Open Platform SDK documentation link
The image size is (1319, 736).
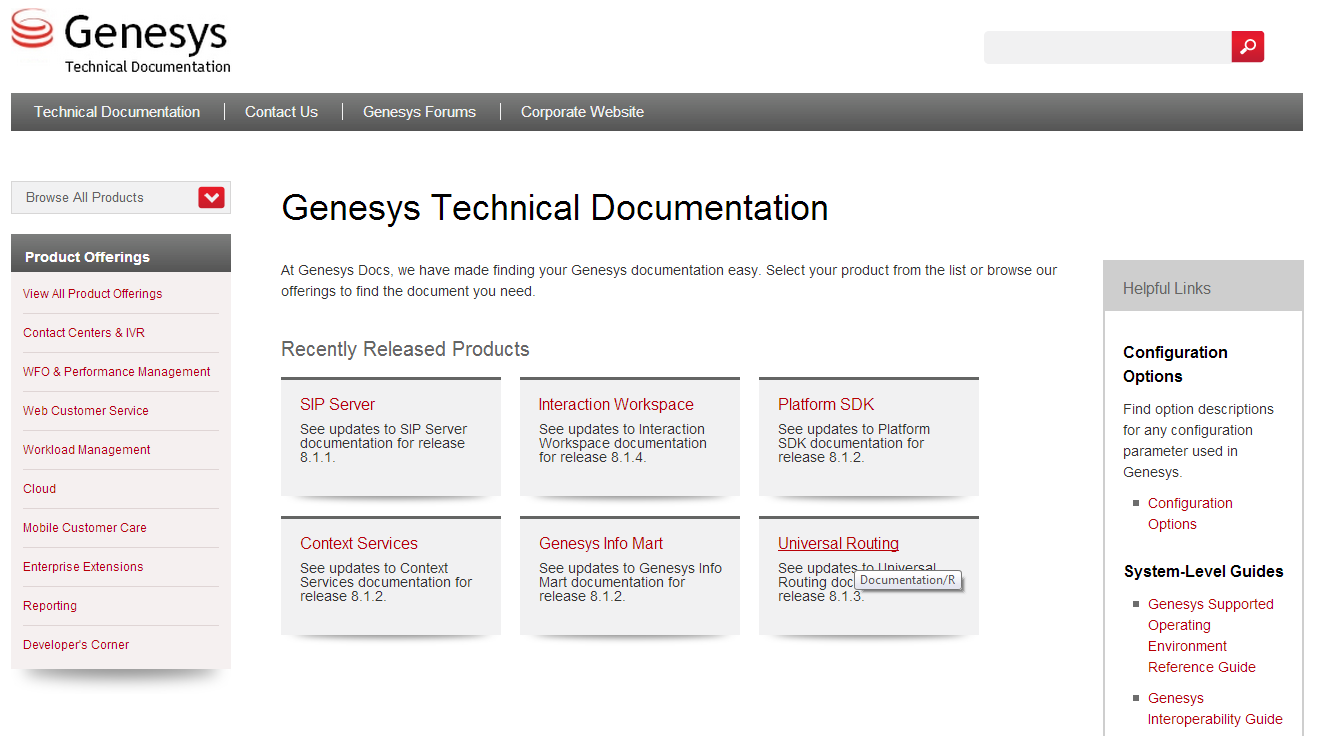coord(826,405)
